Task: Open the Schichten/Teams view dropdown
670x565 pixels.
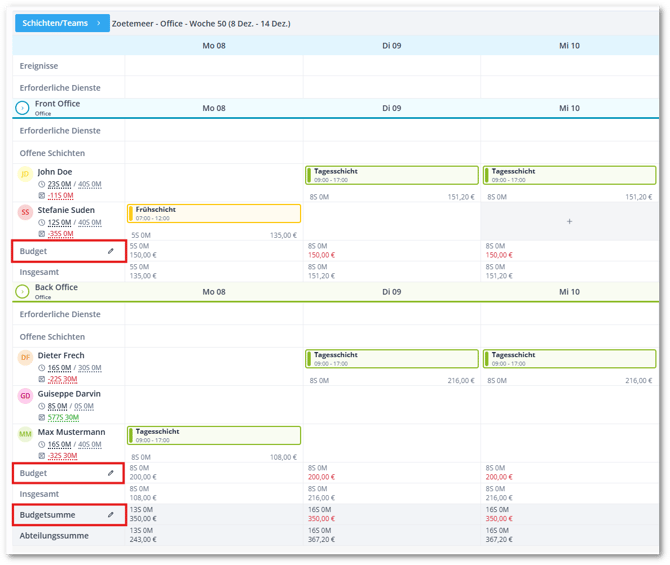Action: click(62, 23)
